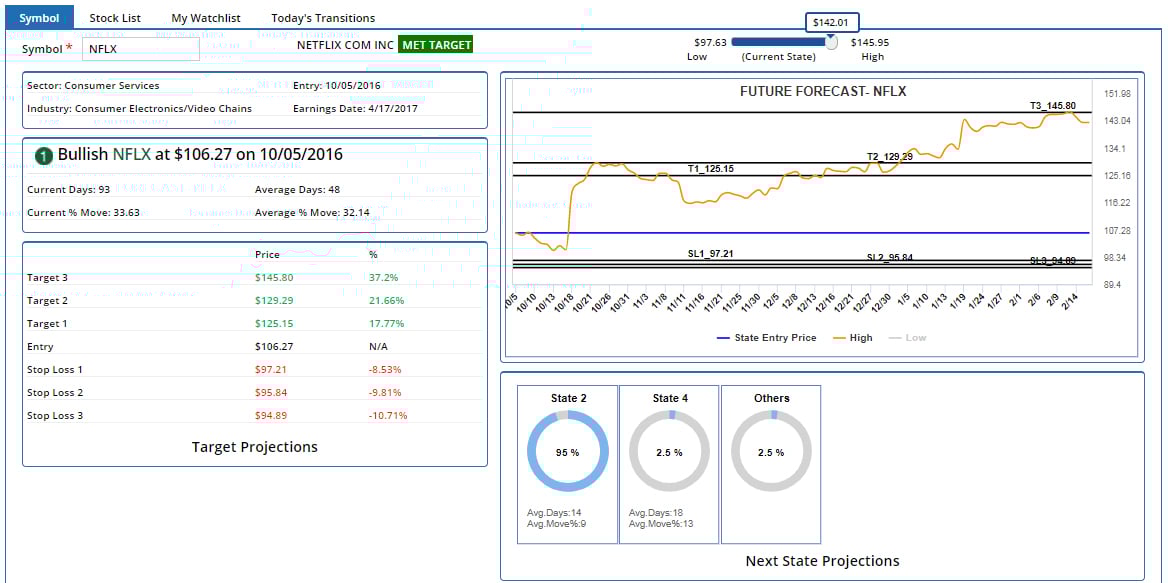
Task: Click the State 2 donut chart
Action: click(567, 452)
